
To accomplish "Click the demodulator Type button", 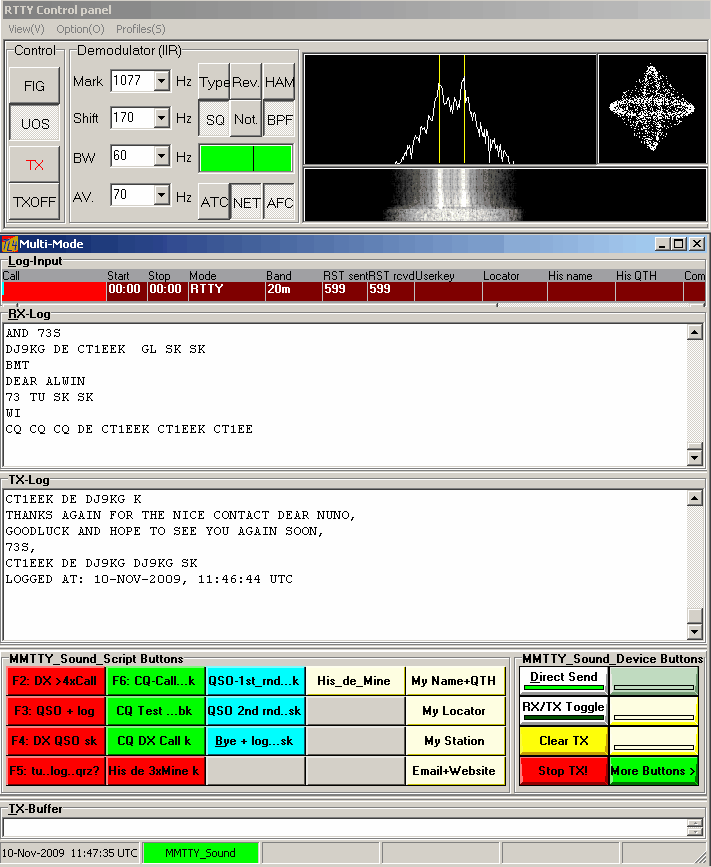I will [x=214, y=82].
